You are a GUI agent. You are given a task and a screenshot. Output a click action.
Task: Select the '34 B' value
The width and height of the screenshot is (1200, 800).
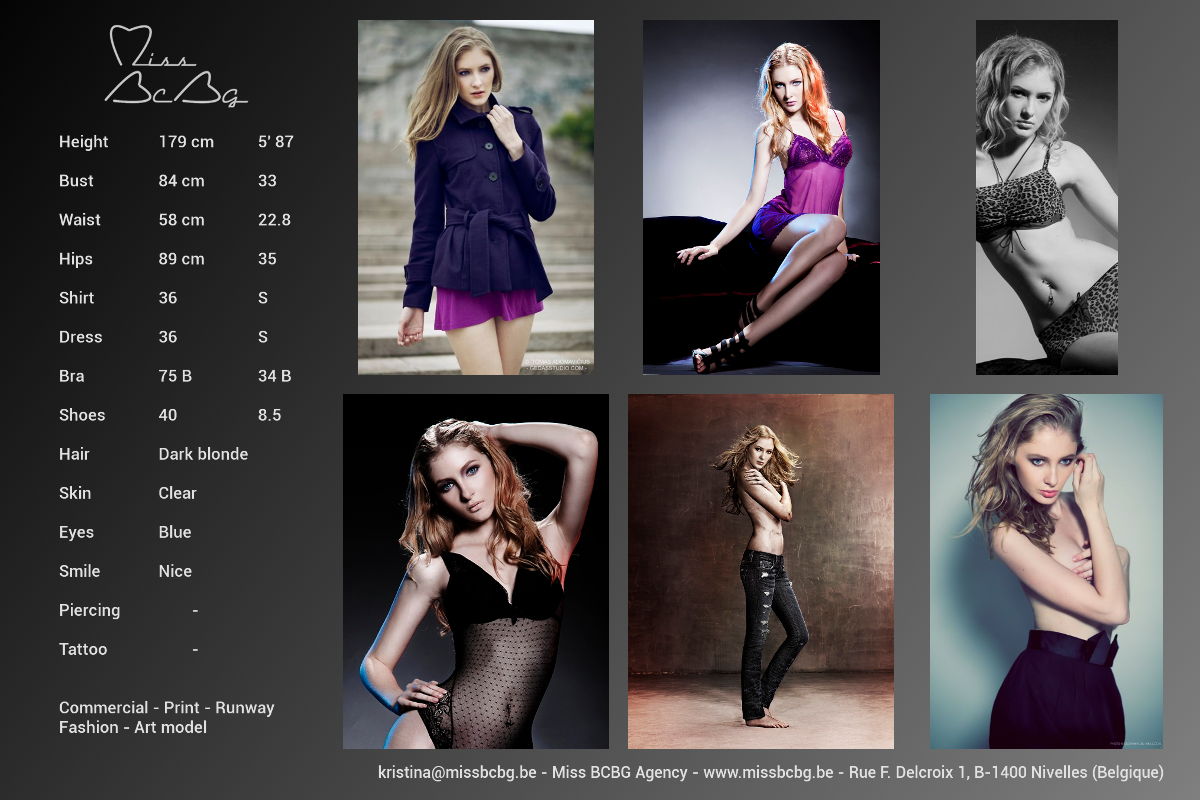[x=275, y=376]
